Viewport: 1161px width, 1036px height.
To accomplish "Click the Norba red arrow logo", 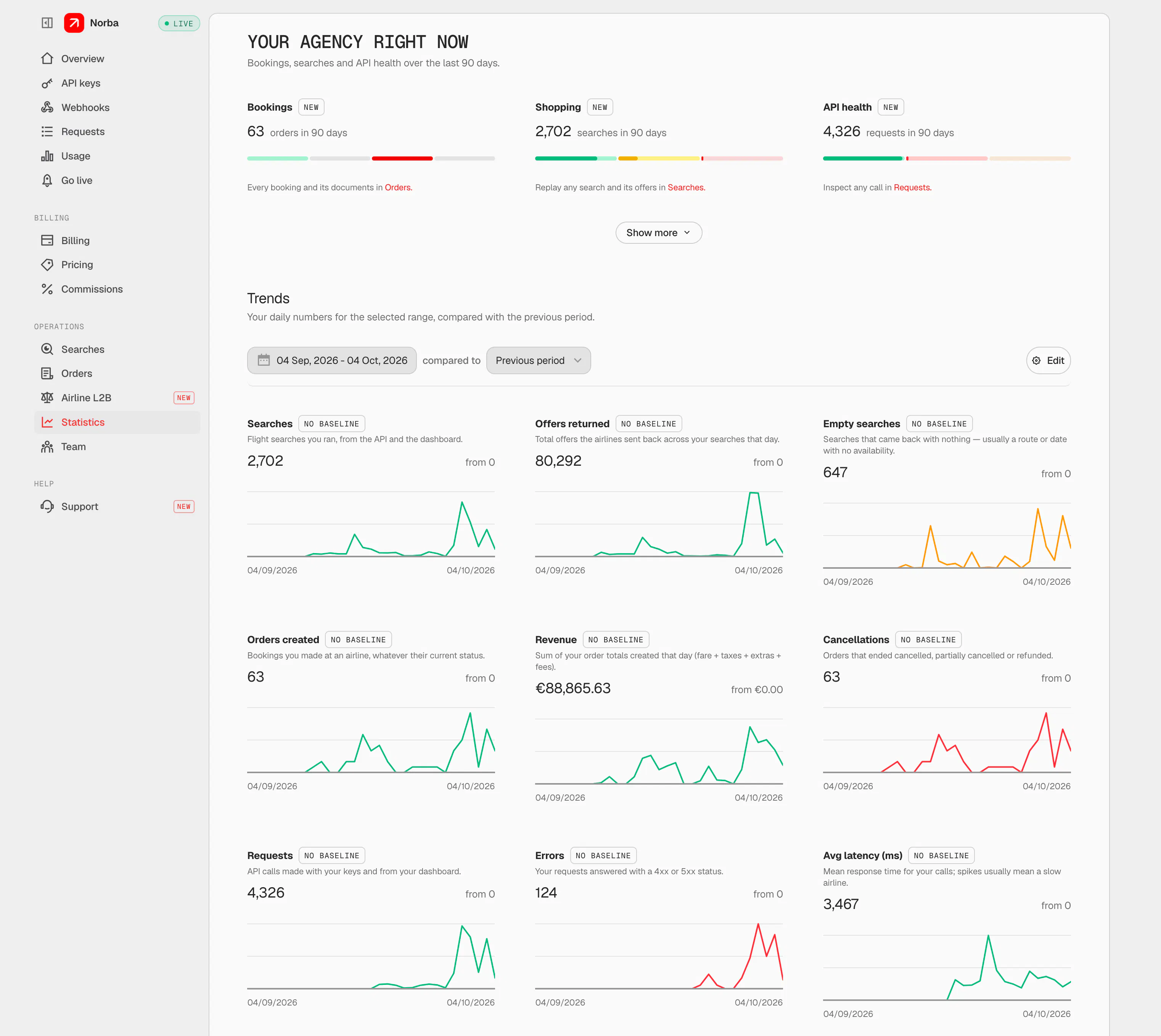I will 74,23.
